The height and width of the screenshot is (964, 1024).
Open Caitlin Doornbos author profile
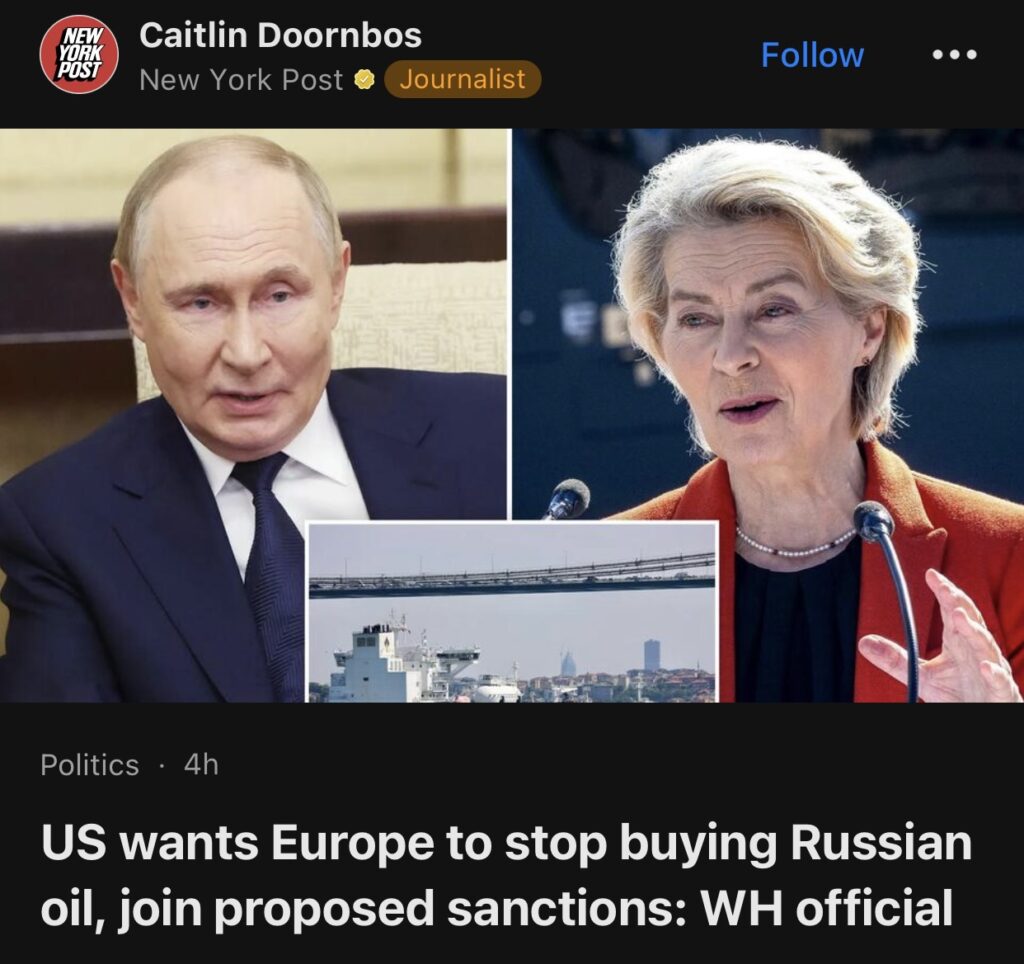click(x=280, y=35)
